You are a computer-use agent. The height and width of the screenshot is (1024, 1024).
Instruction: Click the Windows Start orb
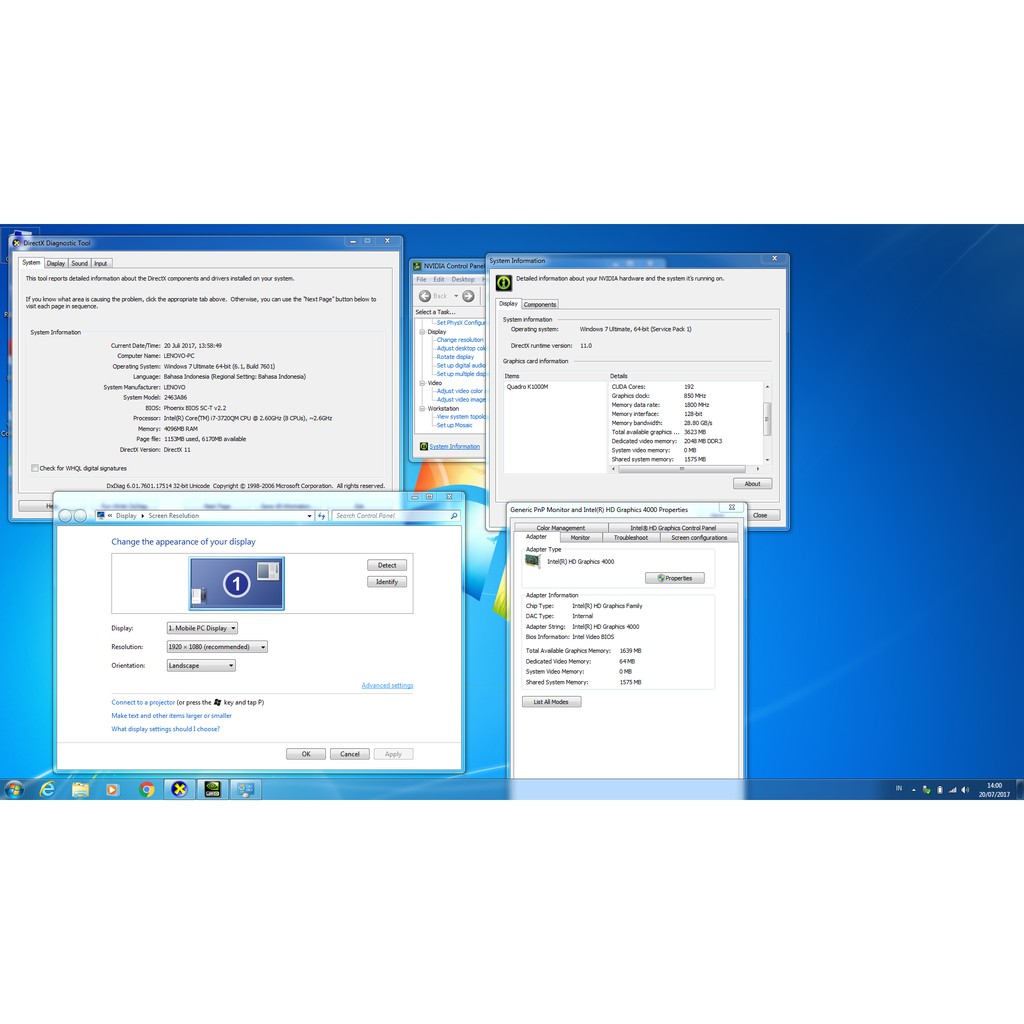[x=14, y=789]
